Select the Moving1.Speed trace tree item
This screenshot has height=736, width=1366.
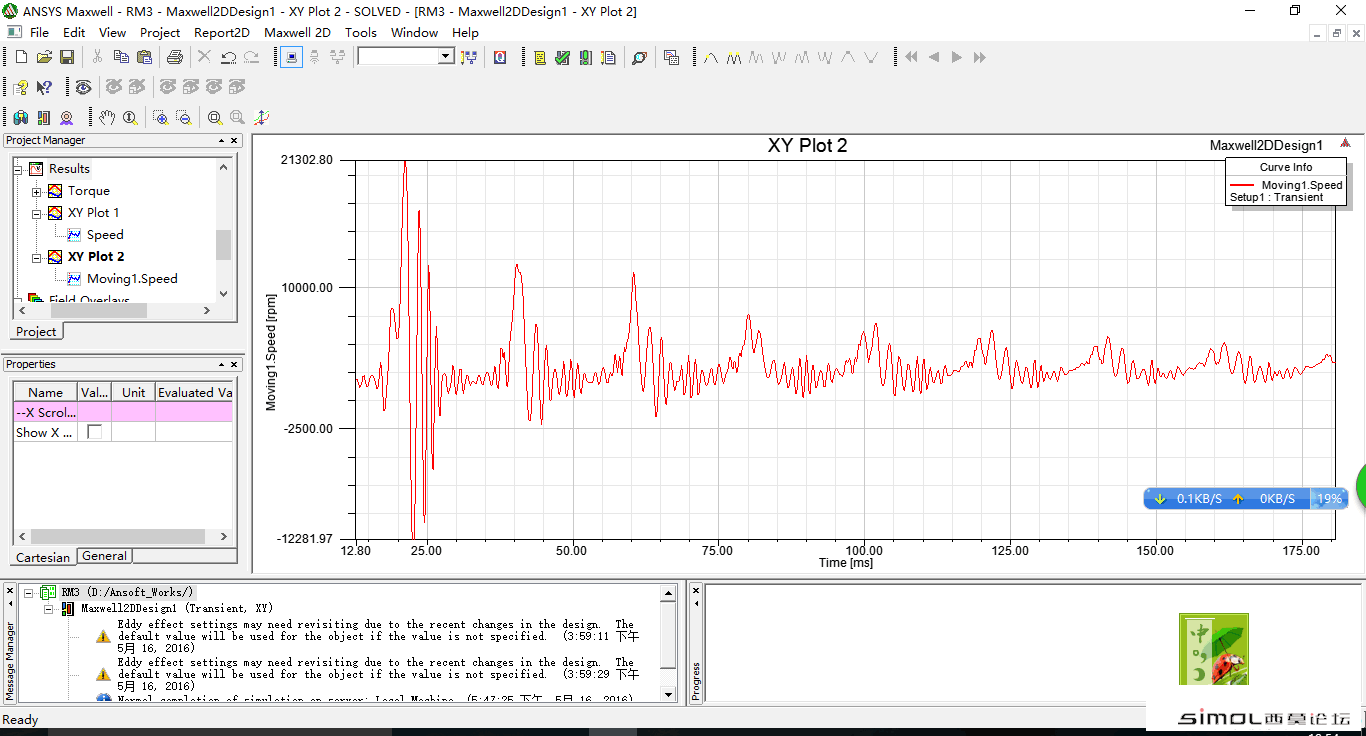[132, 279]
